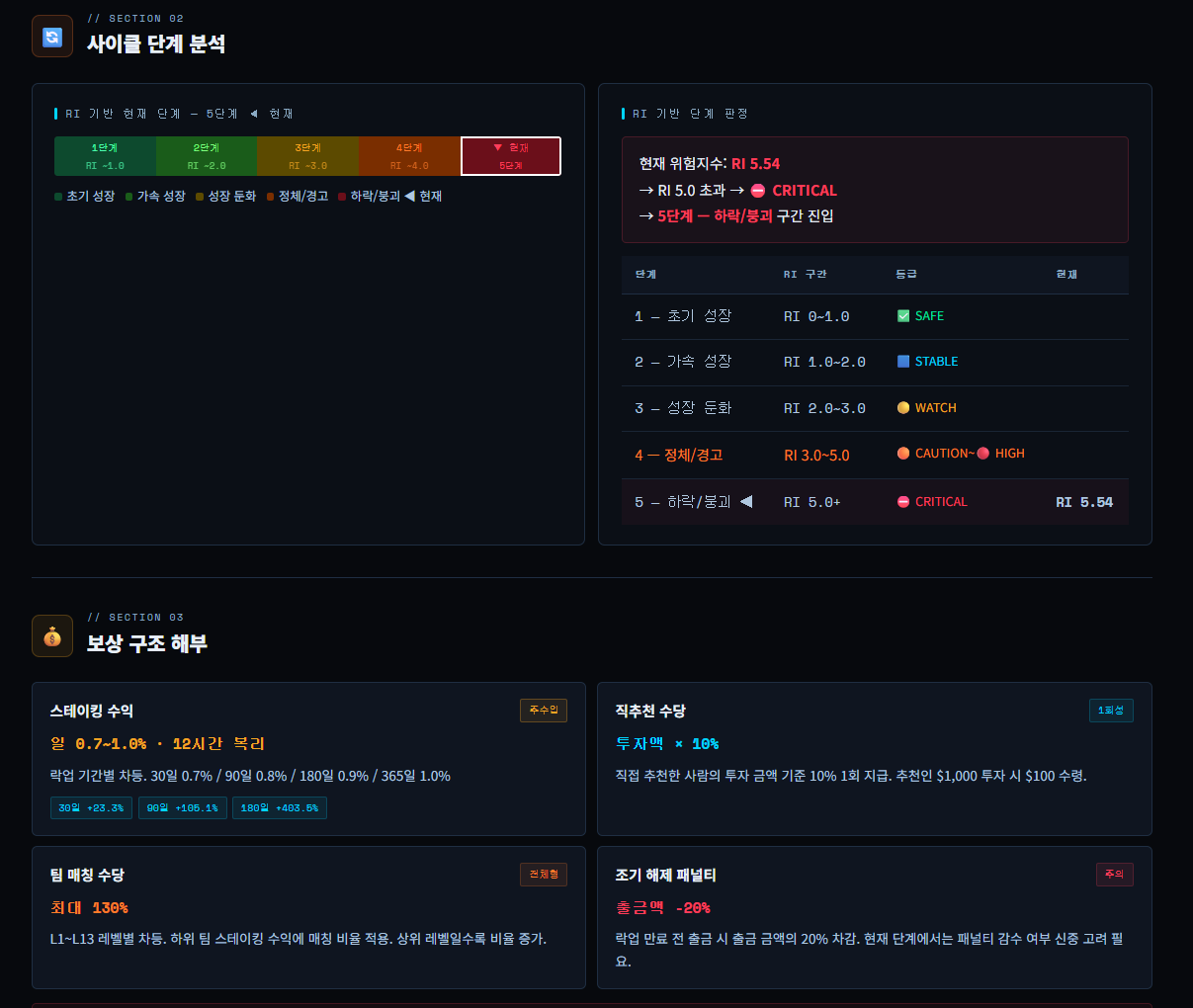Click the 3 – 성장 둔화 row label

[x=683, y=408]
